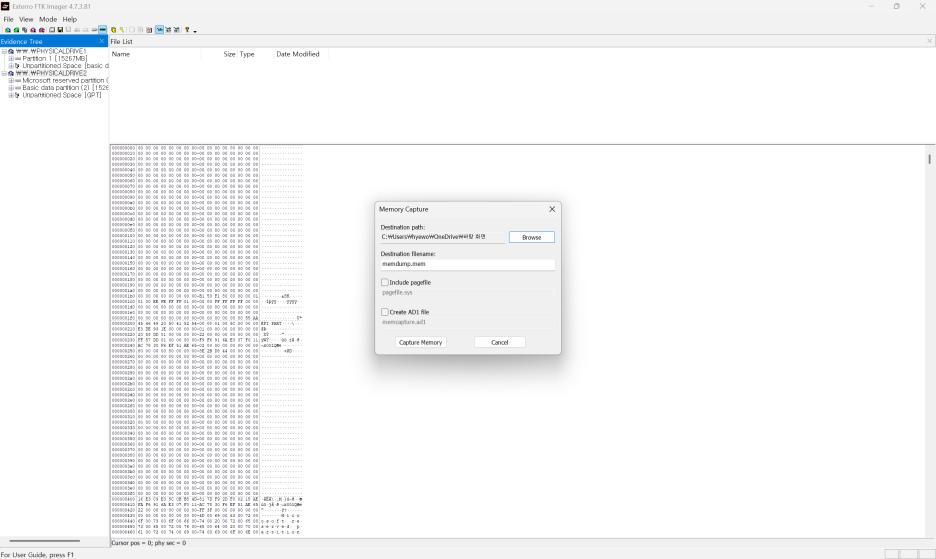Click the Evidence Tree horizontal scrollbar
936x559 pixels.
tap(45, 541)
